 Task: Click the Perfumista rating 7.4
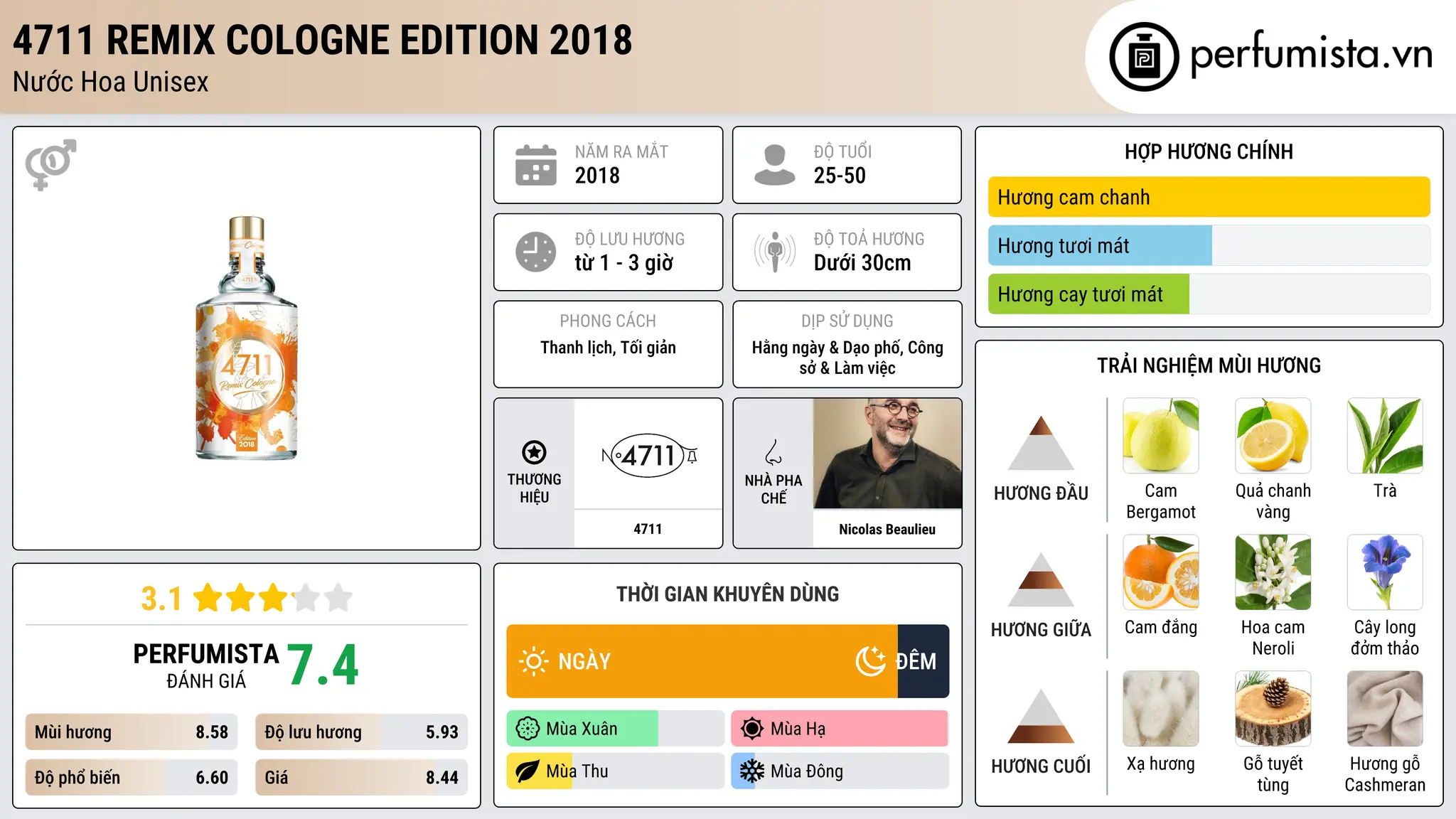(323, 665)
